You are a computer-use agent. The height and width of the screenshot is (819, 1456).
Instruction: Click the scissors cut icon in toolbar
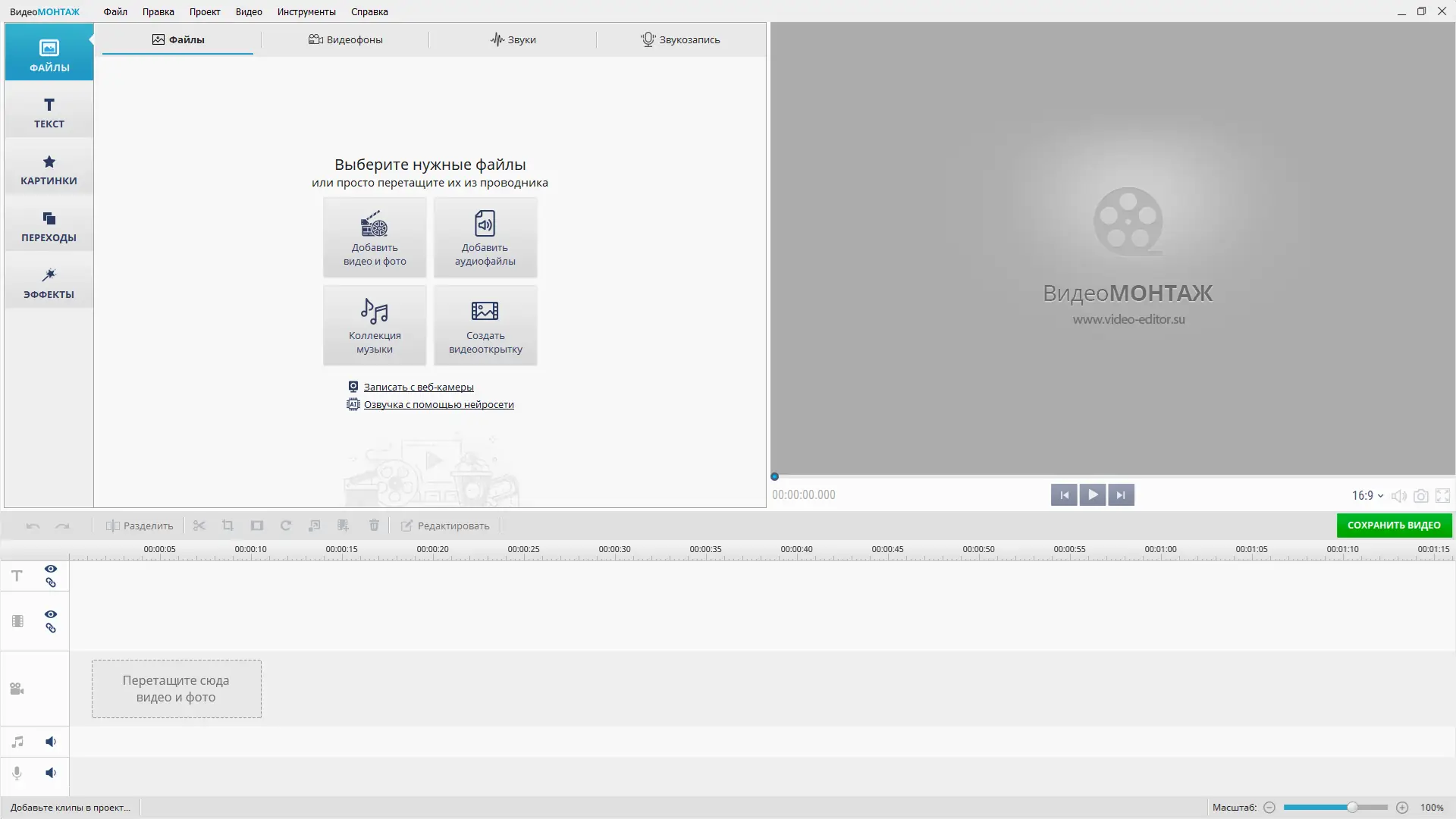click(199, 526)
